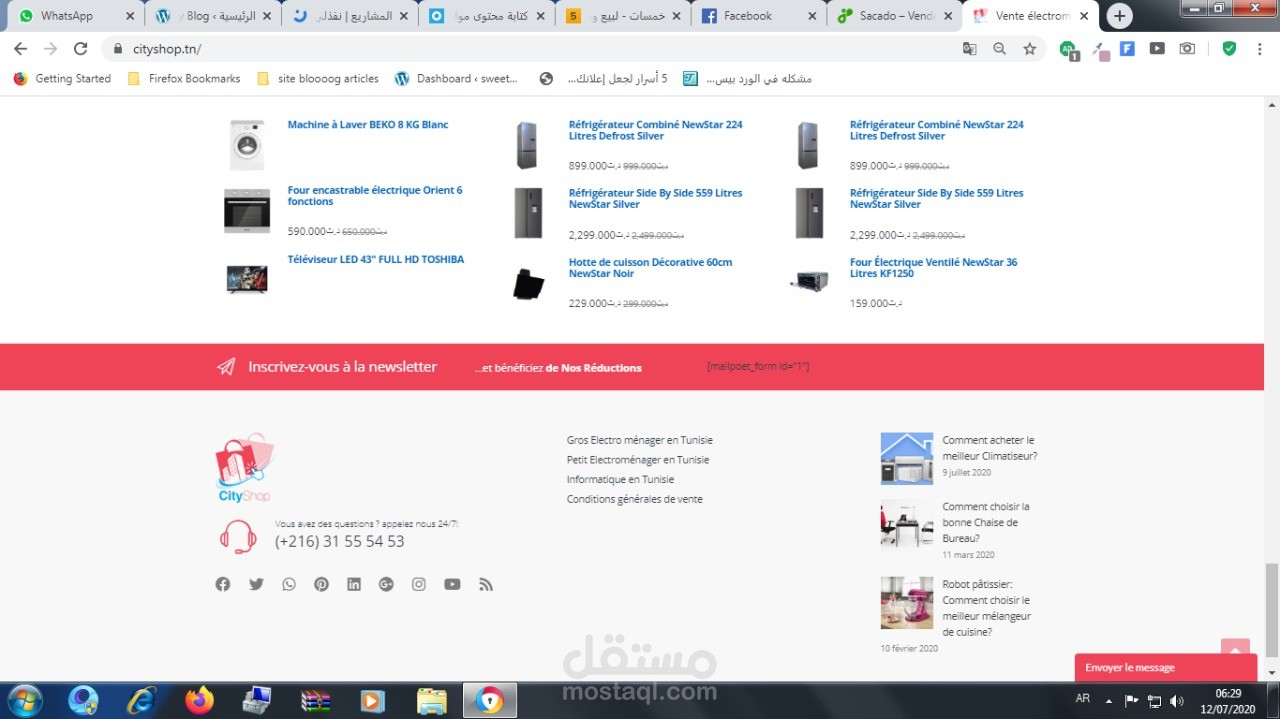Open the RSS feed footer icon
The width and height of the screenshot is (1280, 719).
click(486, 584)
